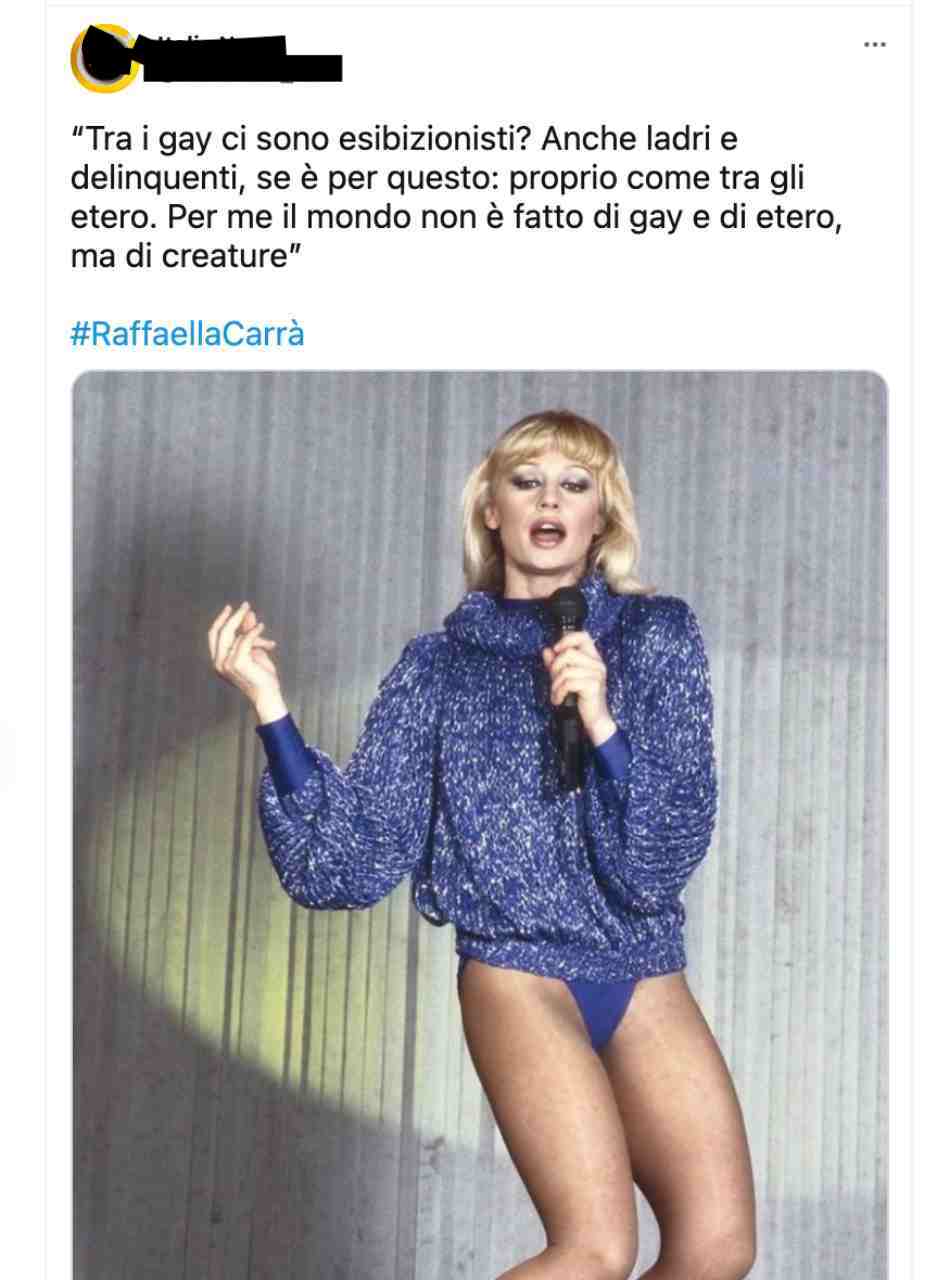Click the quote line starting "Tra i gay"
The width and height of the screenshot is (937, 1280).
tap(404, 141)
